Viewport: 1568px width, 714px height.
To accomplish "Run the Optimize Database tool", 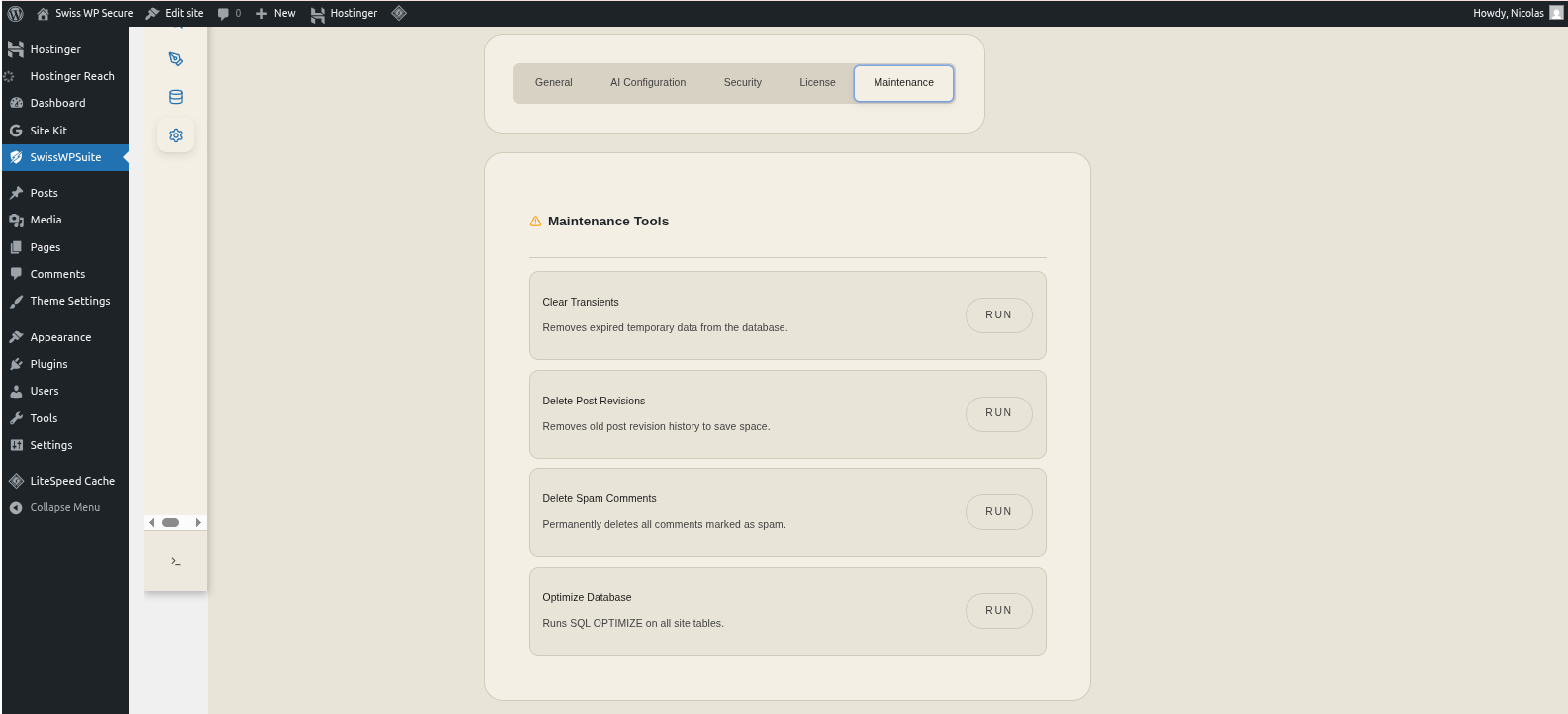I will pos(998,611).
